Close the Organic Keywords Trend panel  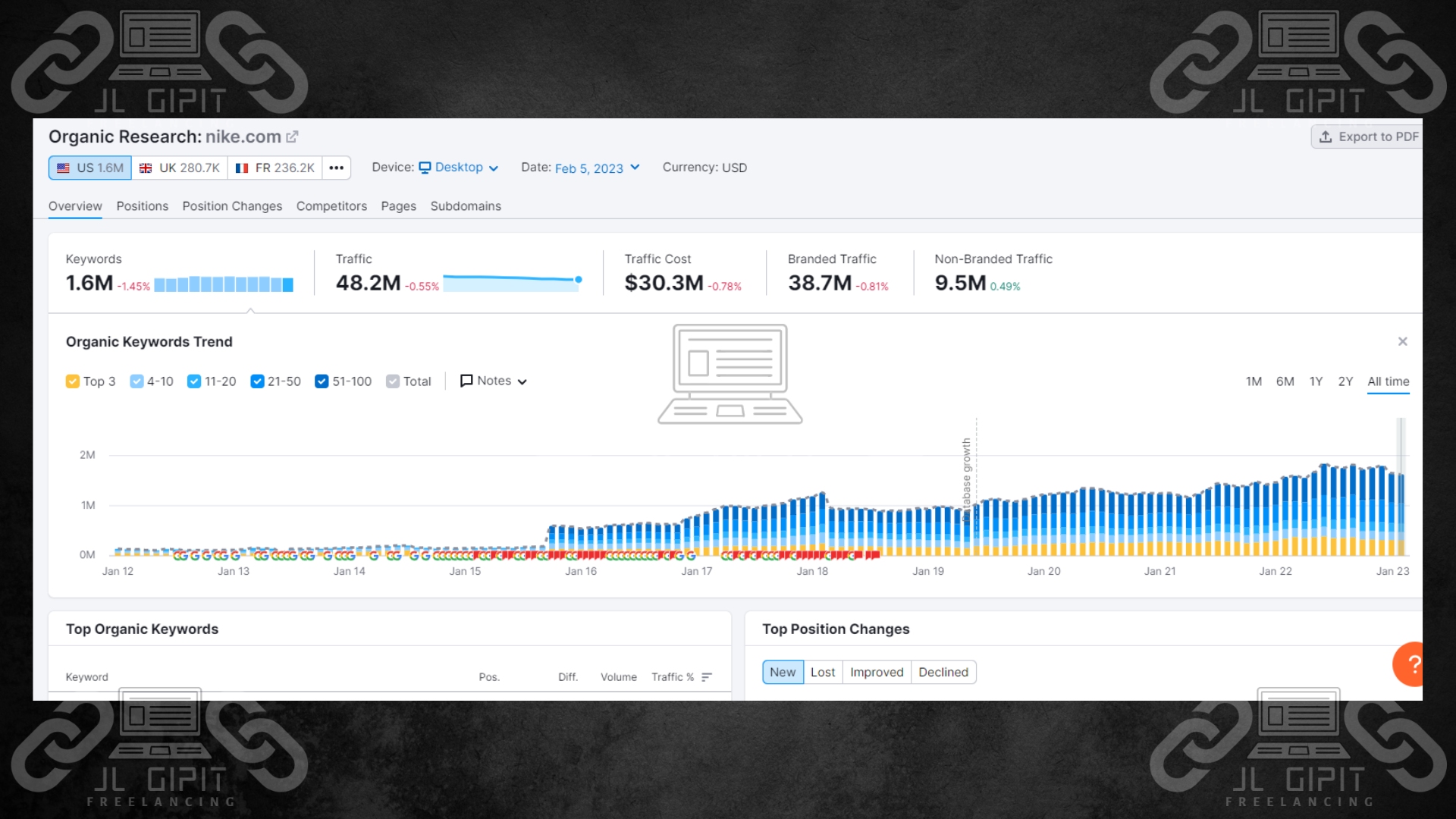point(1402,342)
